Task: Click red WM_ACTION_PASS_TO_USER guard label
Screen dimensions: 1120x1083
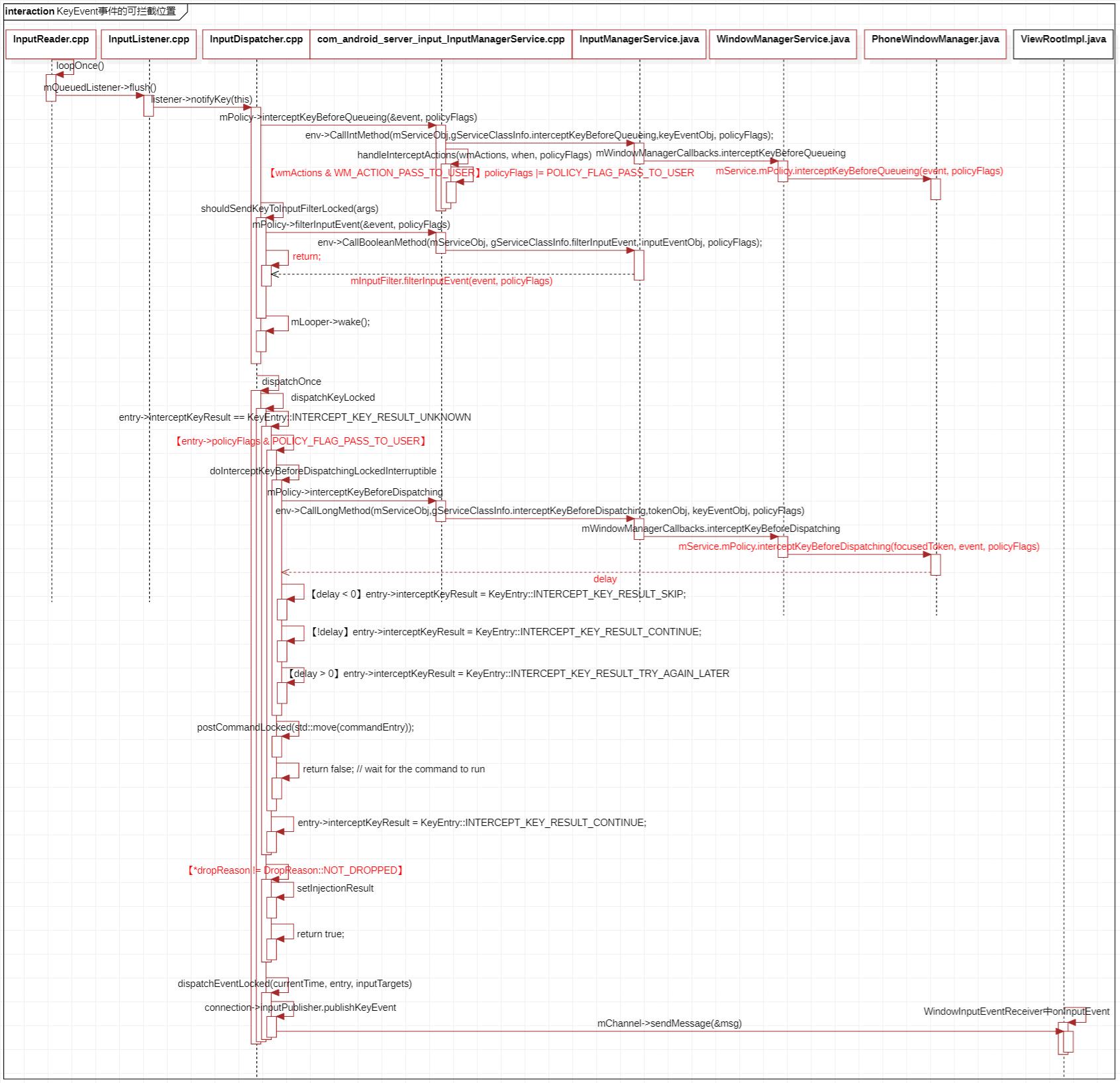Action: point(481,173)
